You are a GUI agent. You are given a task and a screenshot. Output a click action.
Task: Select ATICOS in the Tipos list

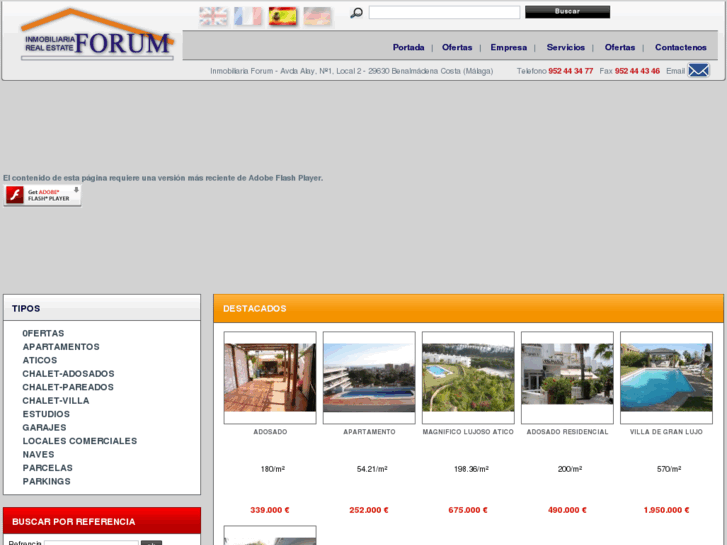[x=40, y=360]
